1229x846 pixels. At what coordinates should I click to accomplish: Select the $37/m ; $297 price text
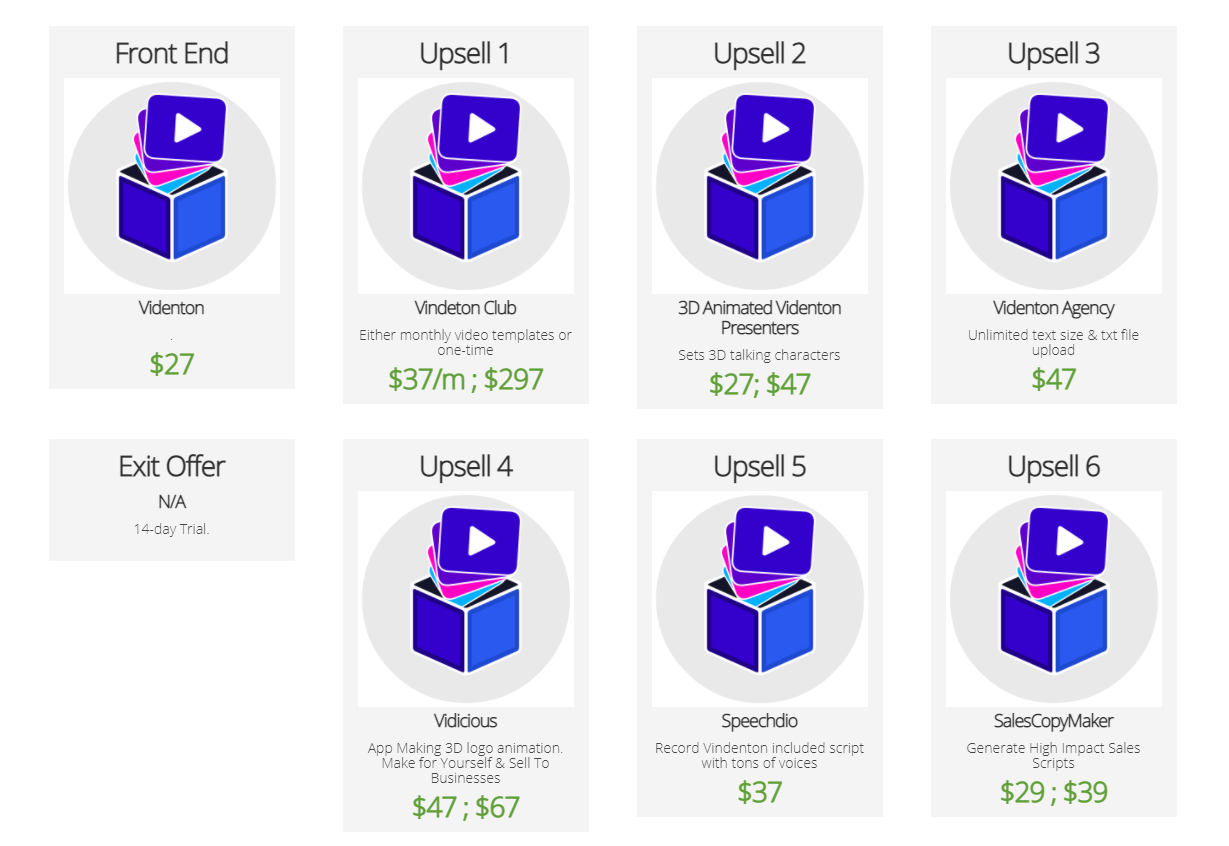(466, 379)
